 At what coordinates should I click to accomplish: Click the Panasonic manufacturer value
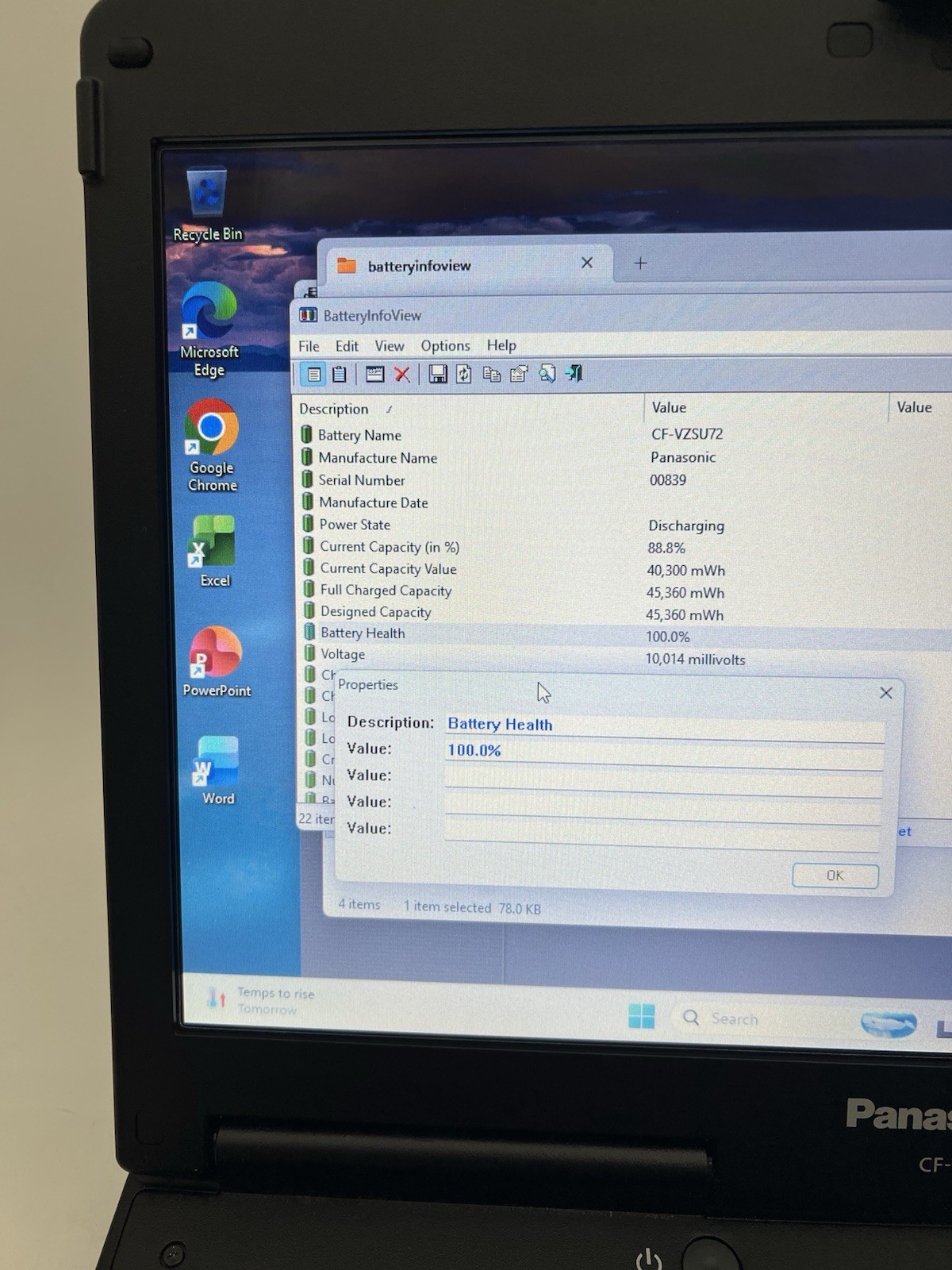point(683,457)
